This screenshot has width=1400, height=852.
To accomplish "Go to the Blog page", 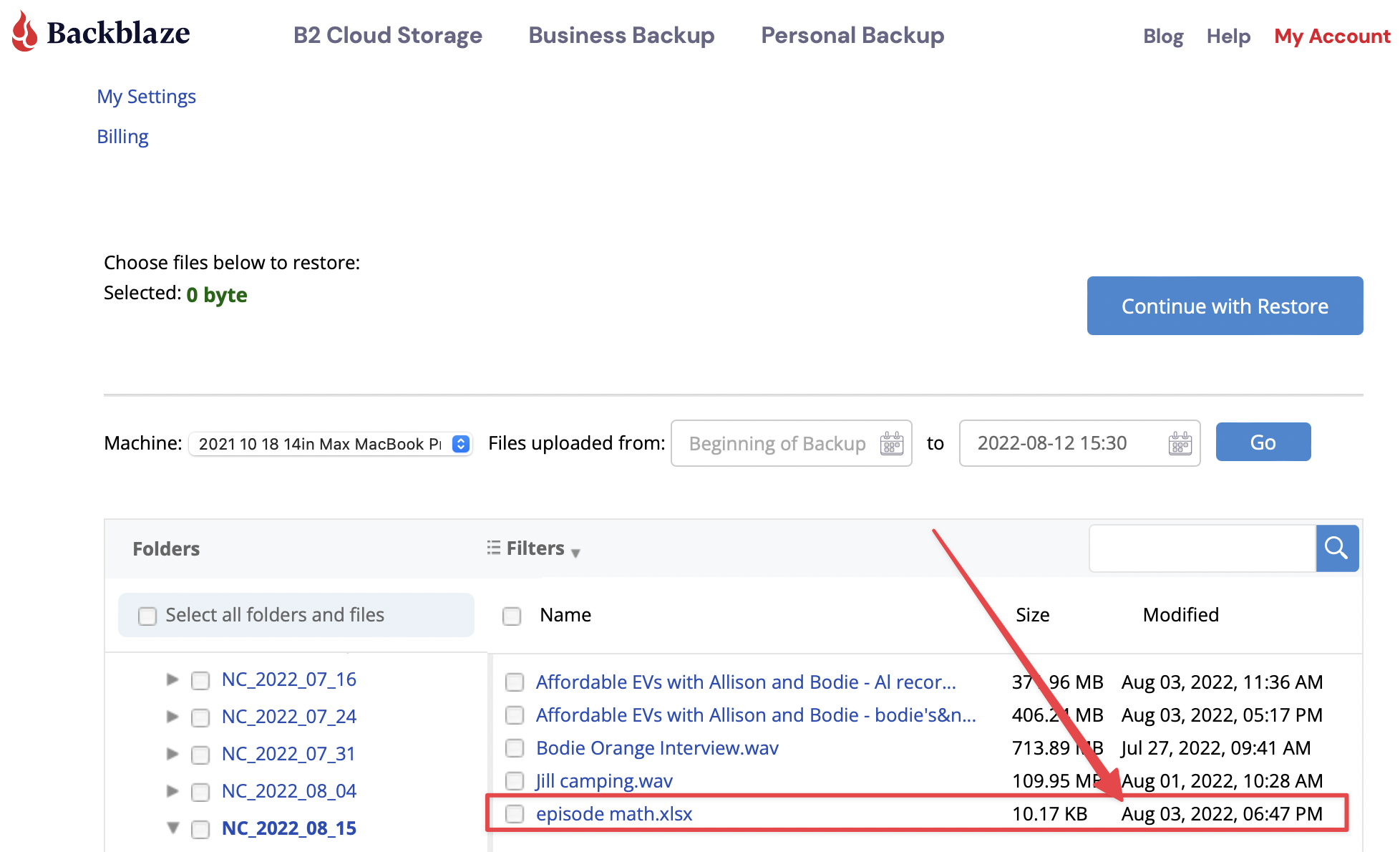I will 1163,36.
